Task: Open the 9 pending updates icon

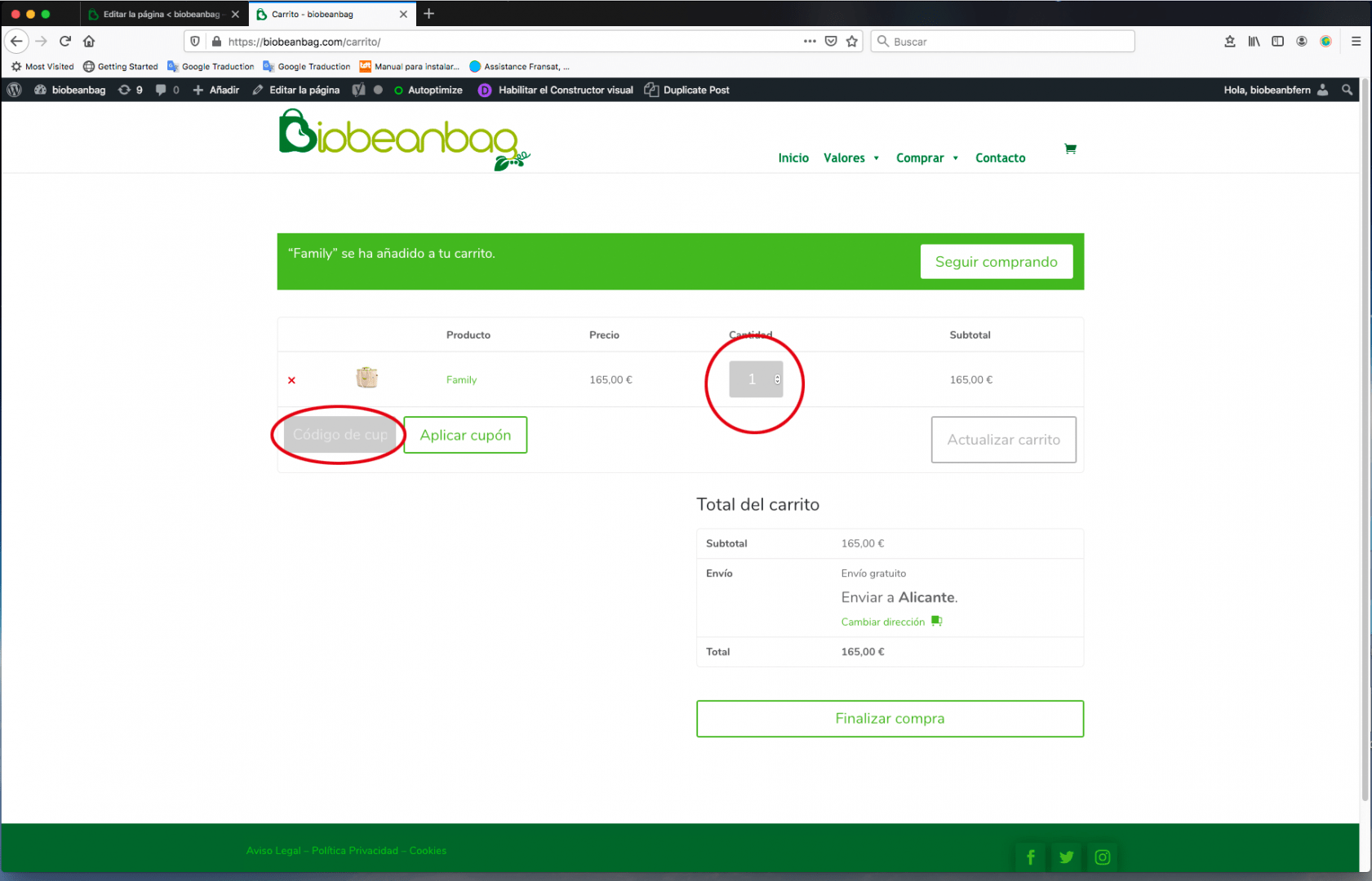Action: point(131,90)
